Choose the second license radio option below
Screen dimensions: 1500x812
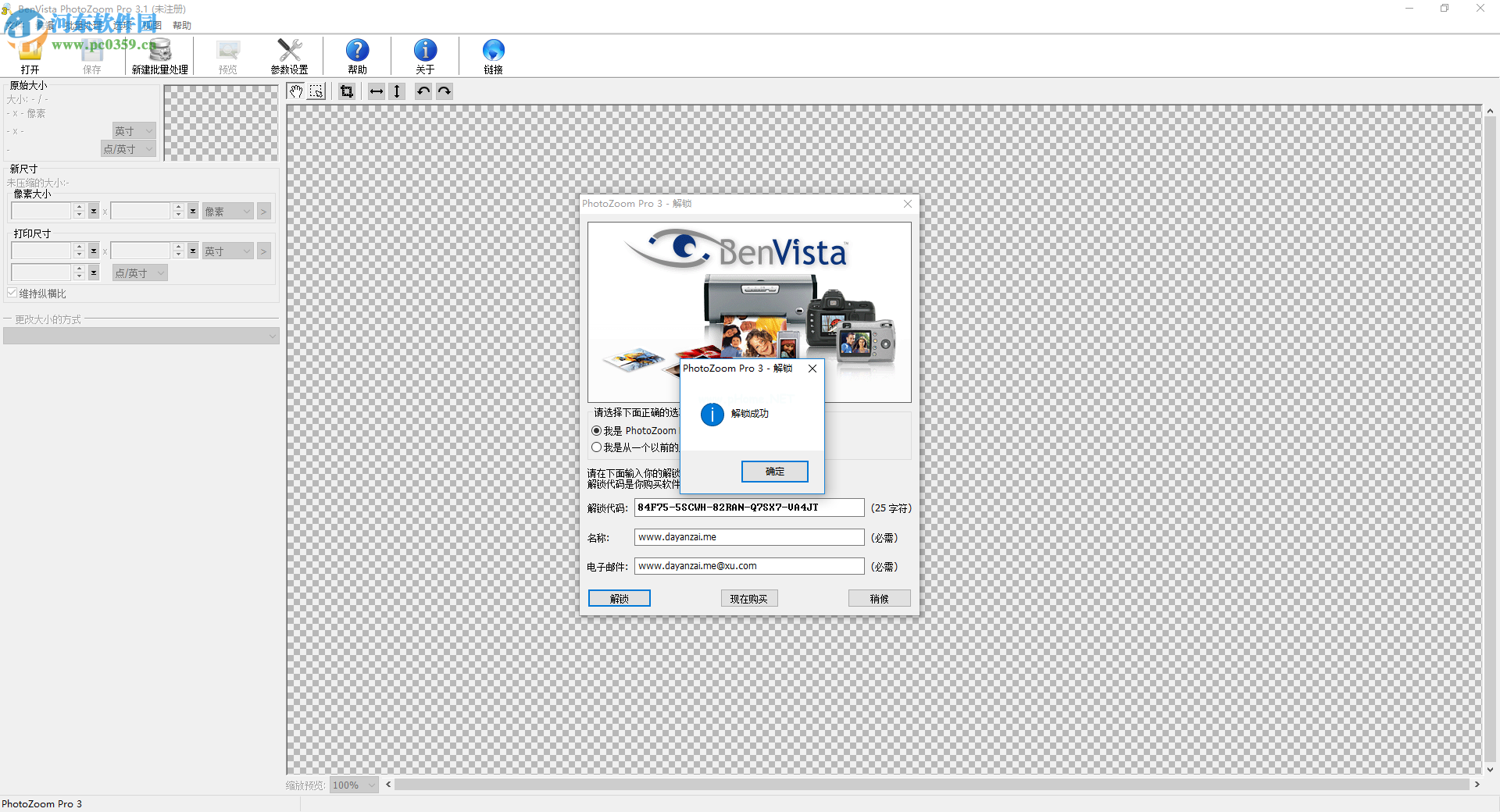coord(596,447)
